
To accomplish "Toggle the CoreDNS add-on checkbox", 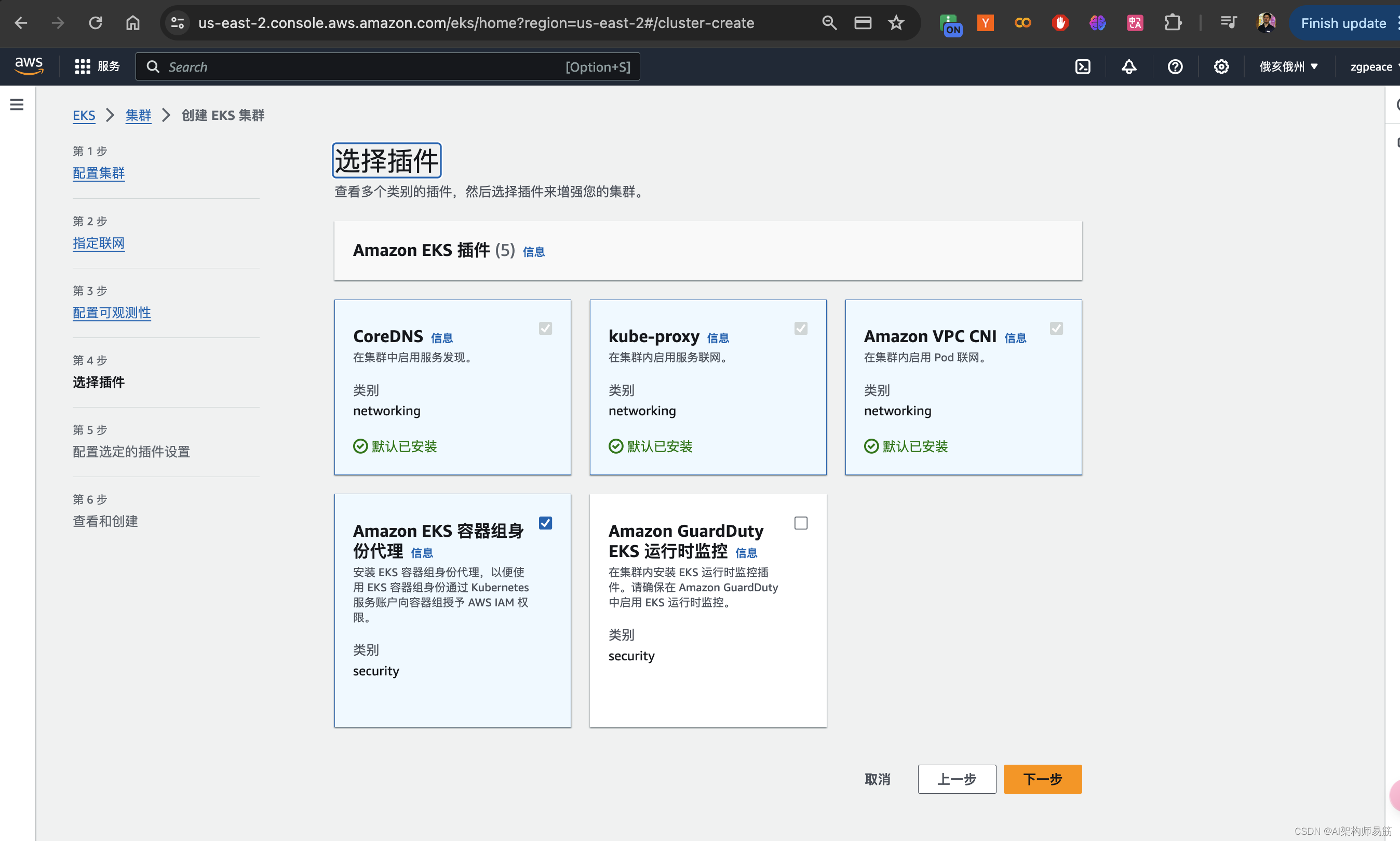I will click(x=545, y=328).
